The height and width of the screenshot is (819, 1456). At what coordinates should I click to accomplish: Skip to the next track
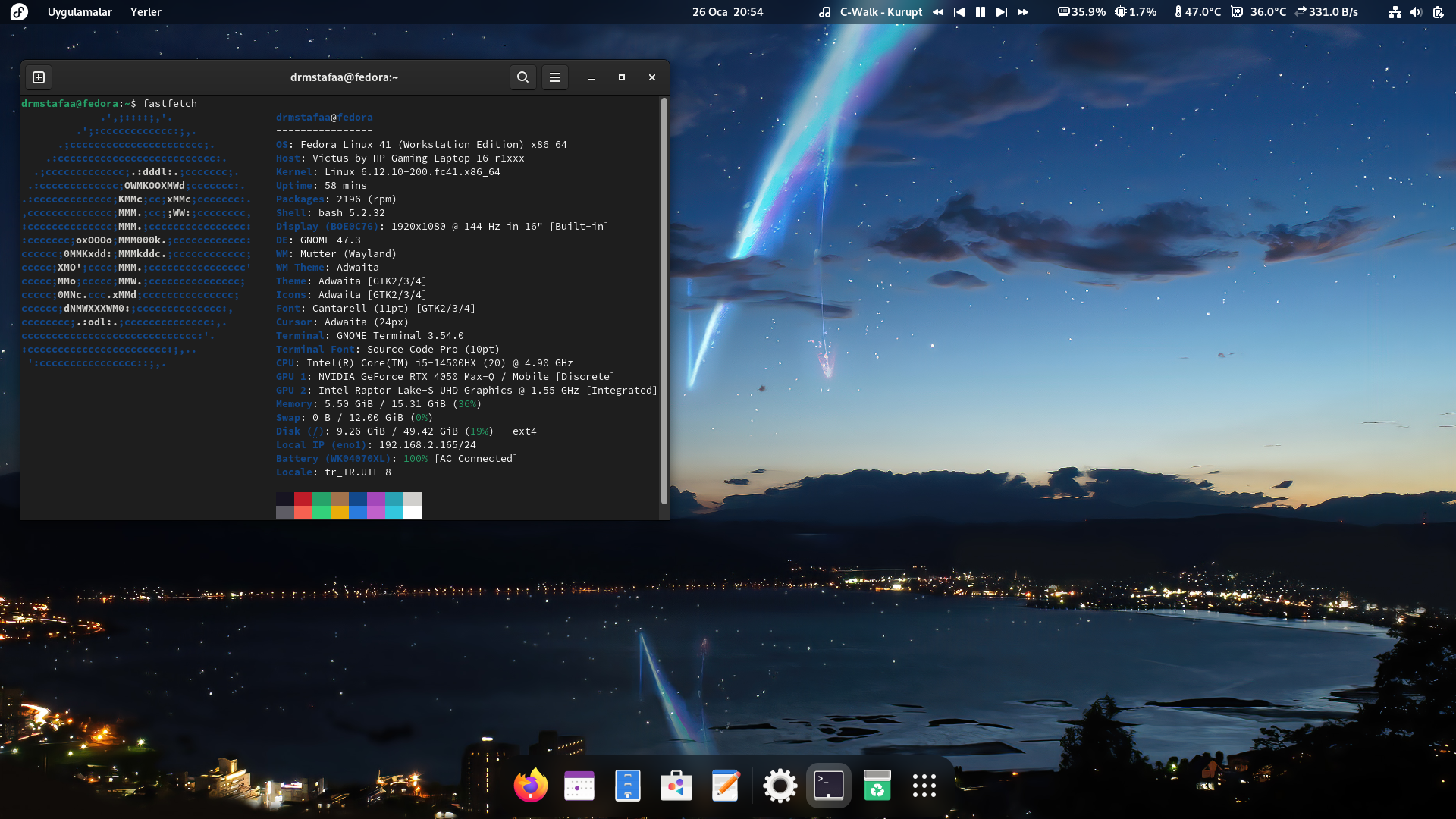click(1002, 12)
